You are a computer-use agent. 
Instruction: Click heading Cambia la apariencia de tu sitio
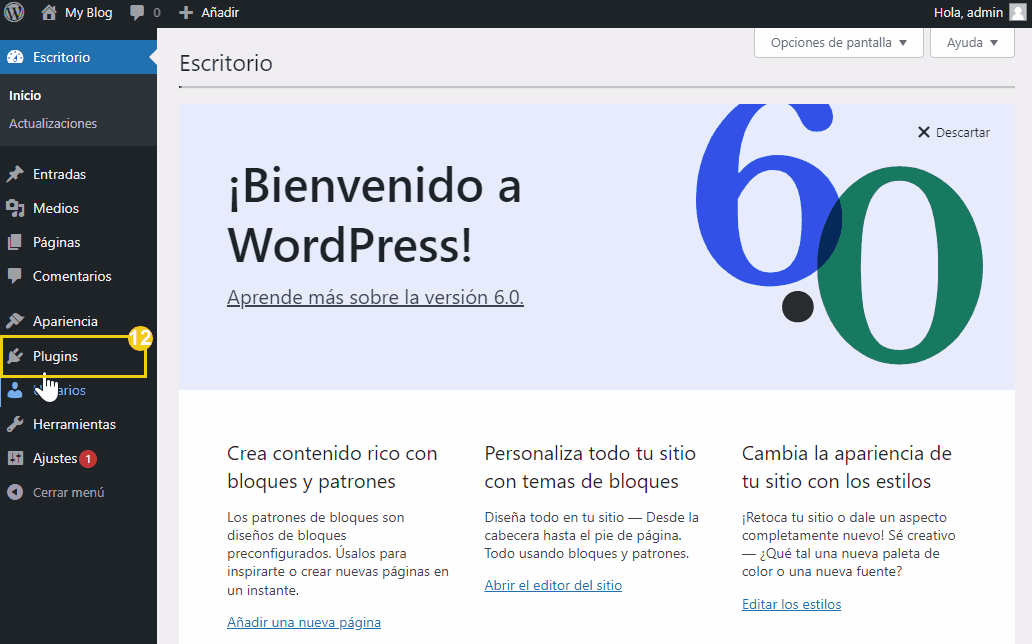point(846,468)
